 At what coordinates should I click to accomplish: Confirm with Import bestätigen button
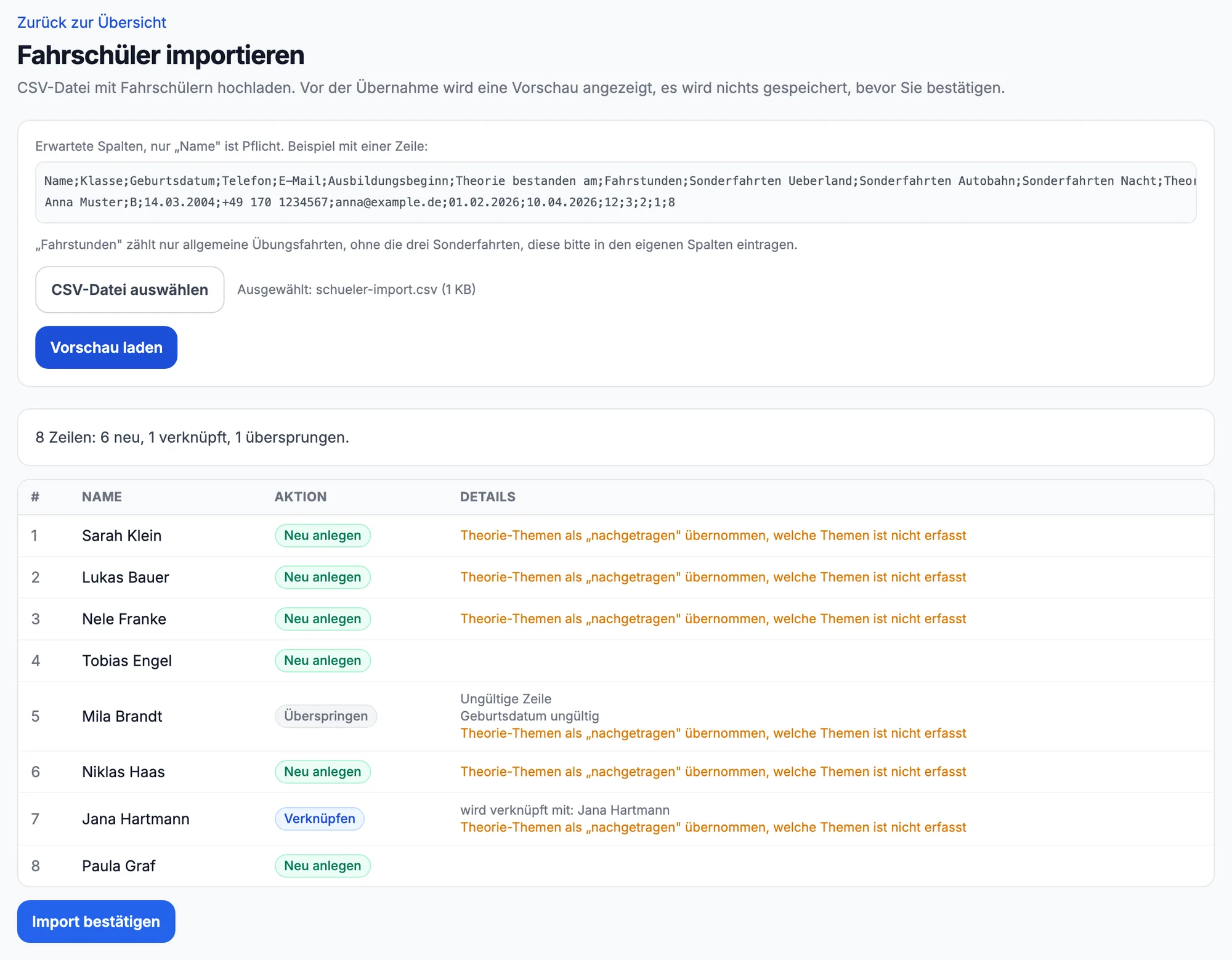pyautogui.click(x=96, y=921)
